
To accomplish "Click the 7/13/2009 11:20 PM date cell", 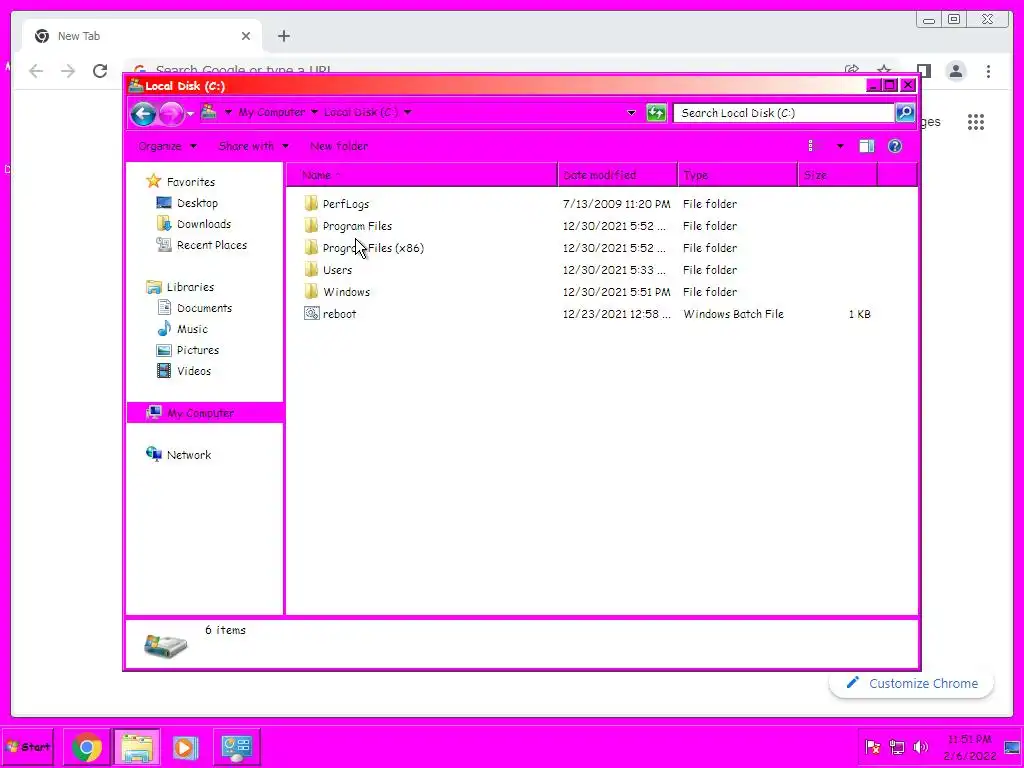I will tap(616, 204).
